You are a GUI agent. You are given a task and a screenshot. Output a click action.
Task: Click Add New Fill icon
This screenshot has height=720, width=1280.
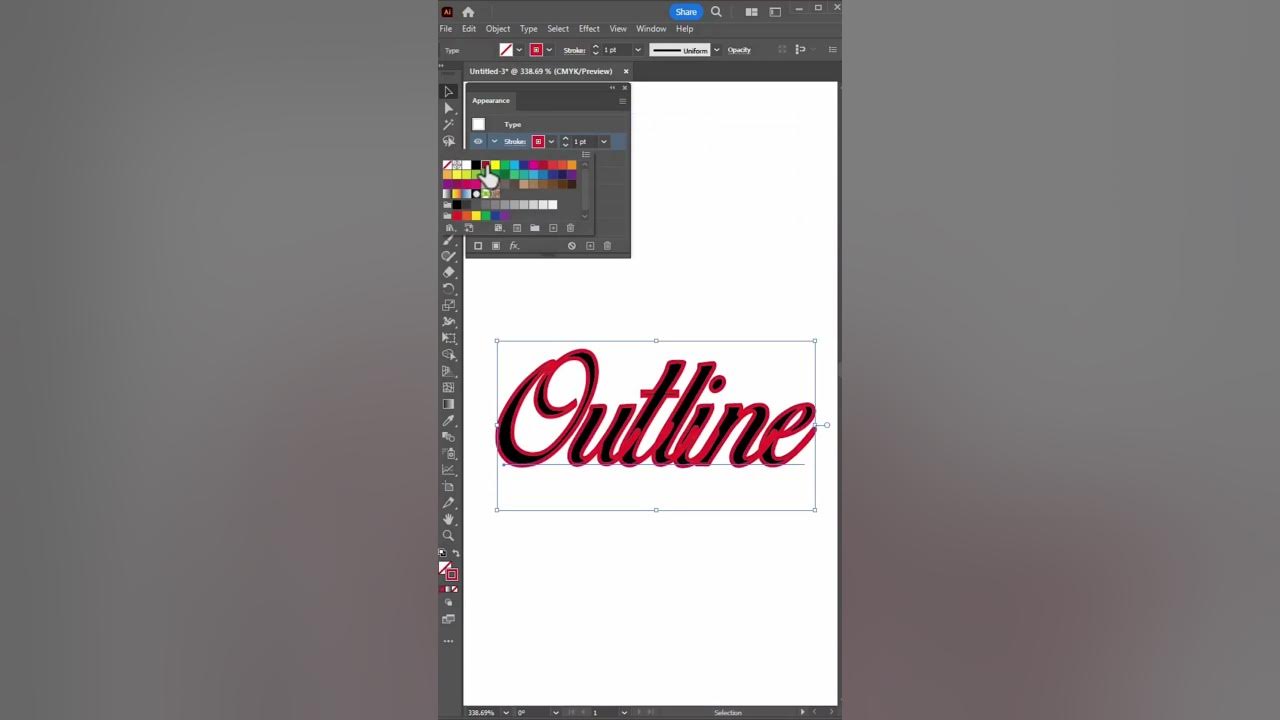pyautogui.click(x=496, y=246)
